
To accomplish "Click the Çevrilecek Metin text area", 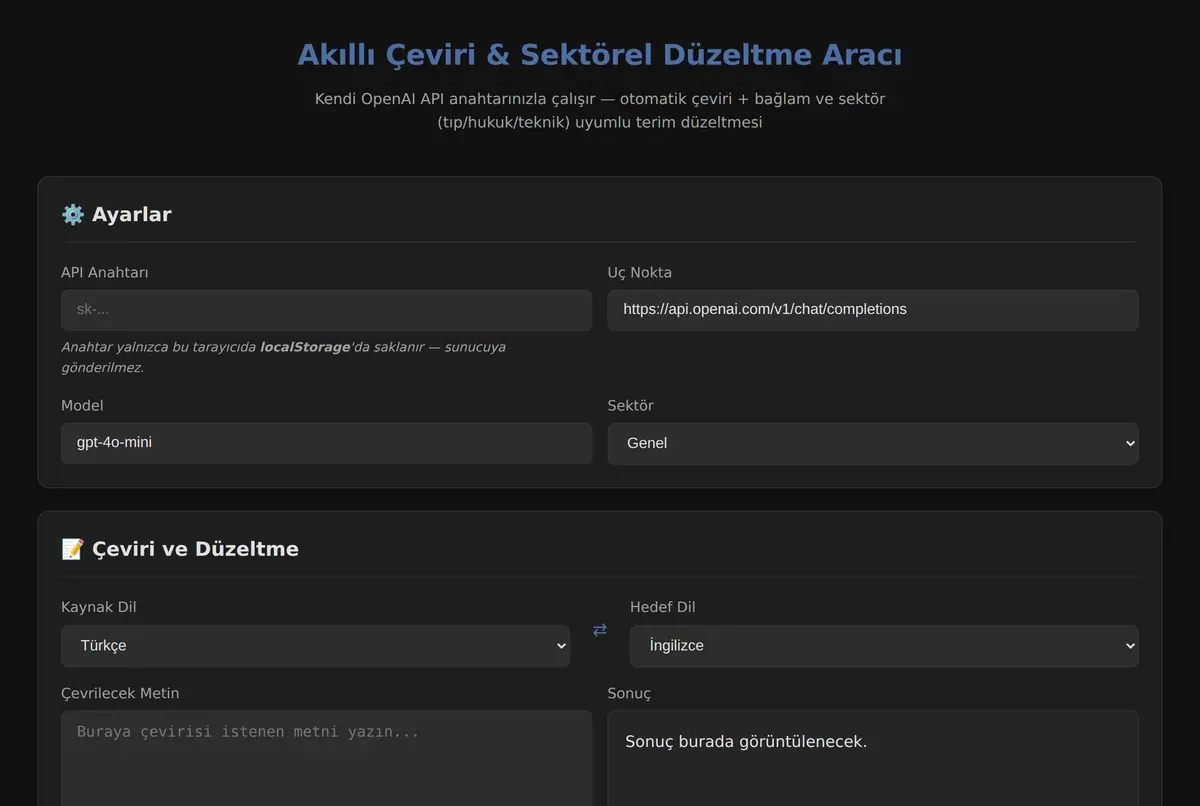I will pos(326,758).
